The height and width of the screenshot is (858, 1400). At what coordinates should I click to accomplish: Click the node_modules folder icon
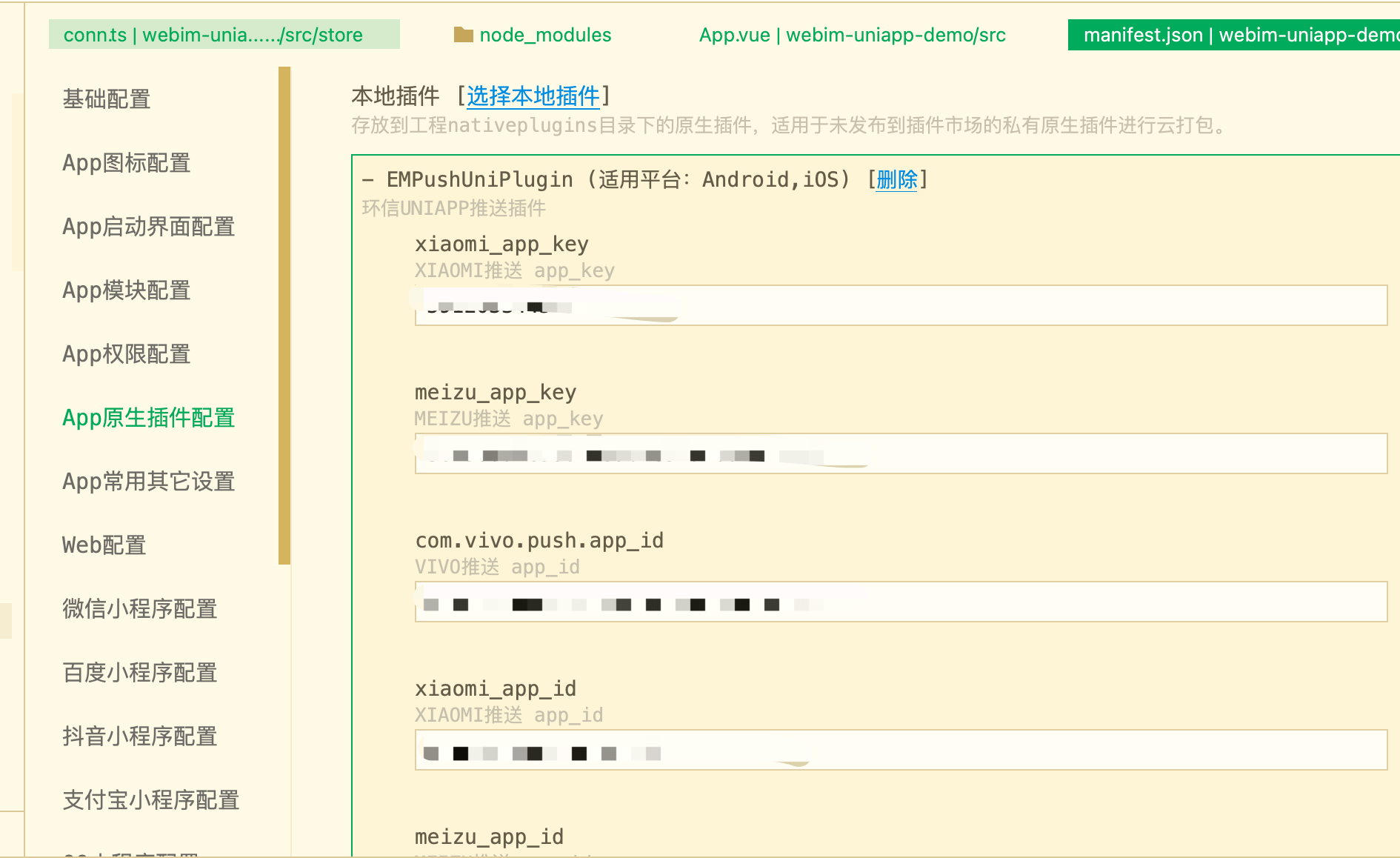pos(463,35)
